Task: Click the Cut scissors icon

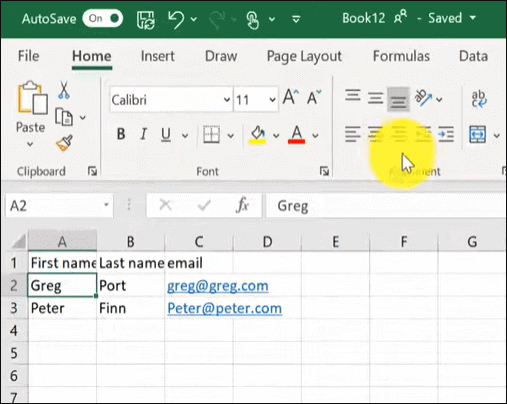Action: [x=64, y=90]
